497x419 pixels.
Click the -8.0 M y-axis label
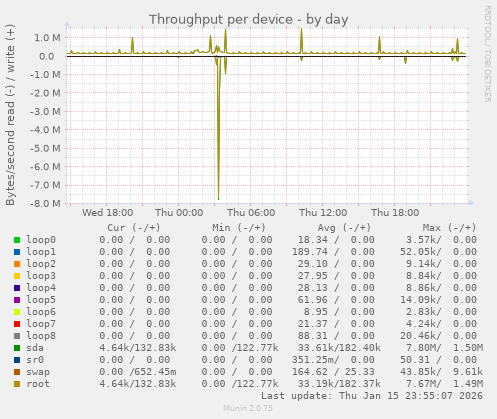45,203
